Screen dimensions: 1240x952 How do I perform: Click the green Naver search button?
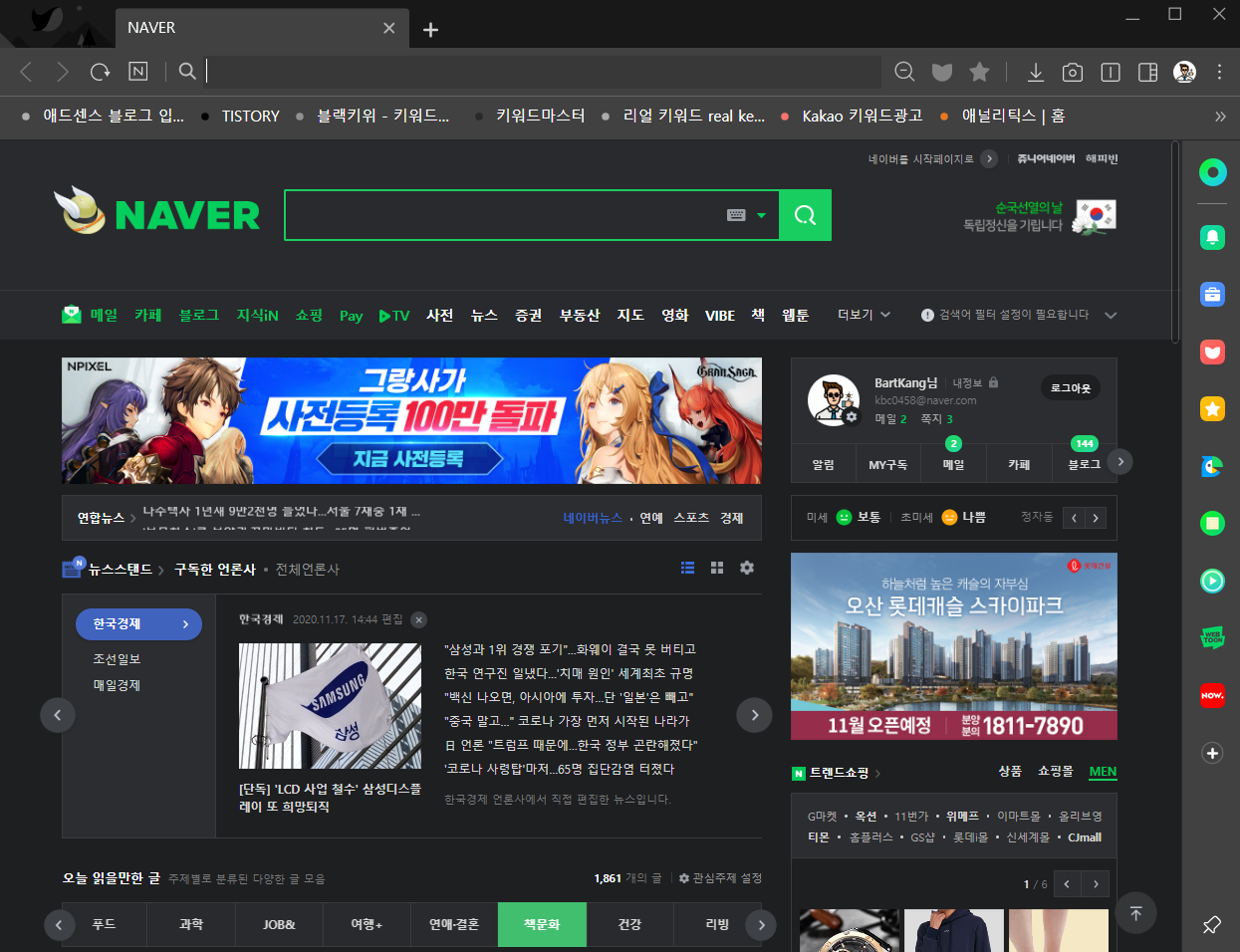click(805, 215)
